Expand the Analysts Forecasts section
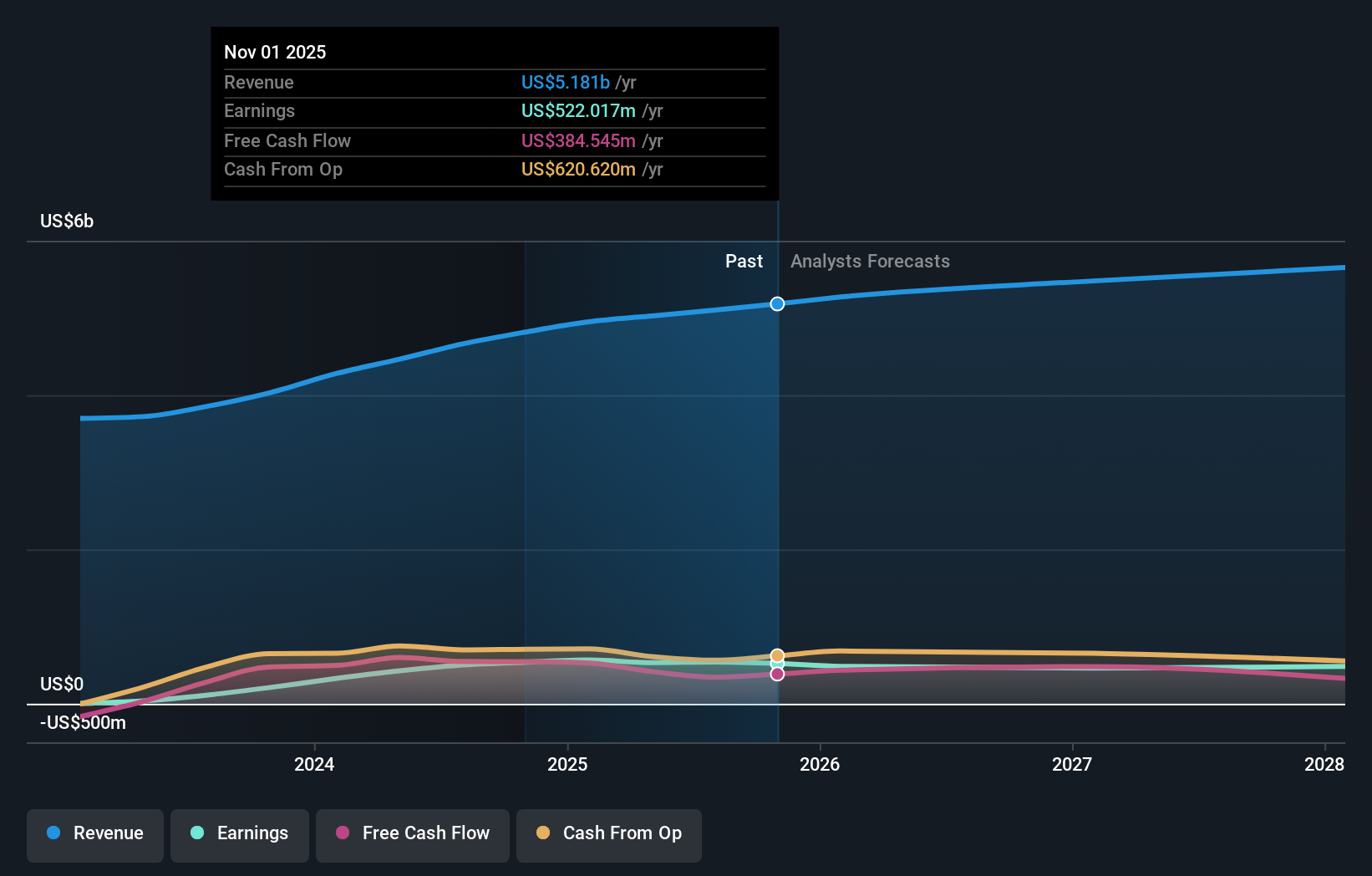The height and width of the screenshot is (876, 1372). coord(870,261)
